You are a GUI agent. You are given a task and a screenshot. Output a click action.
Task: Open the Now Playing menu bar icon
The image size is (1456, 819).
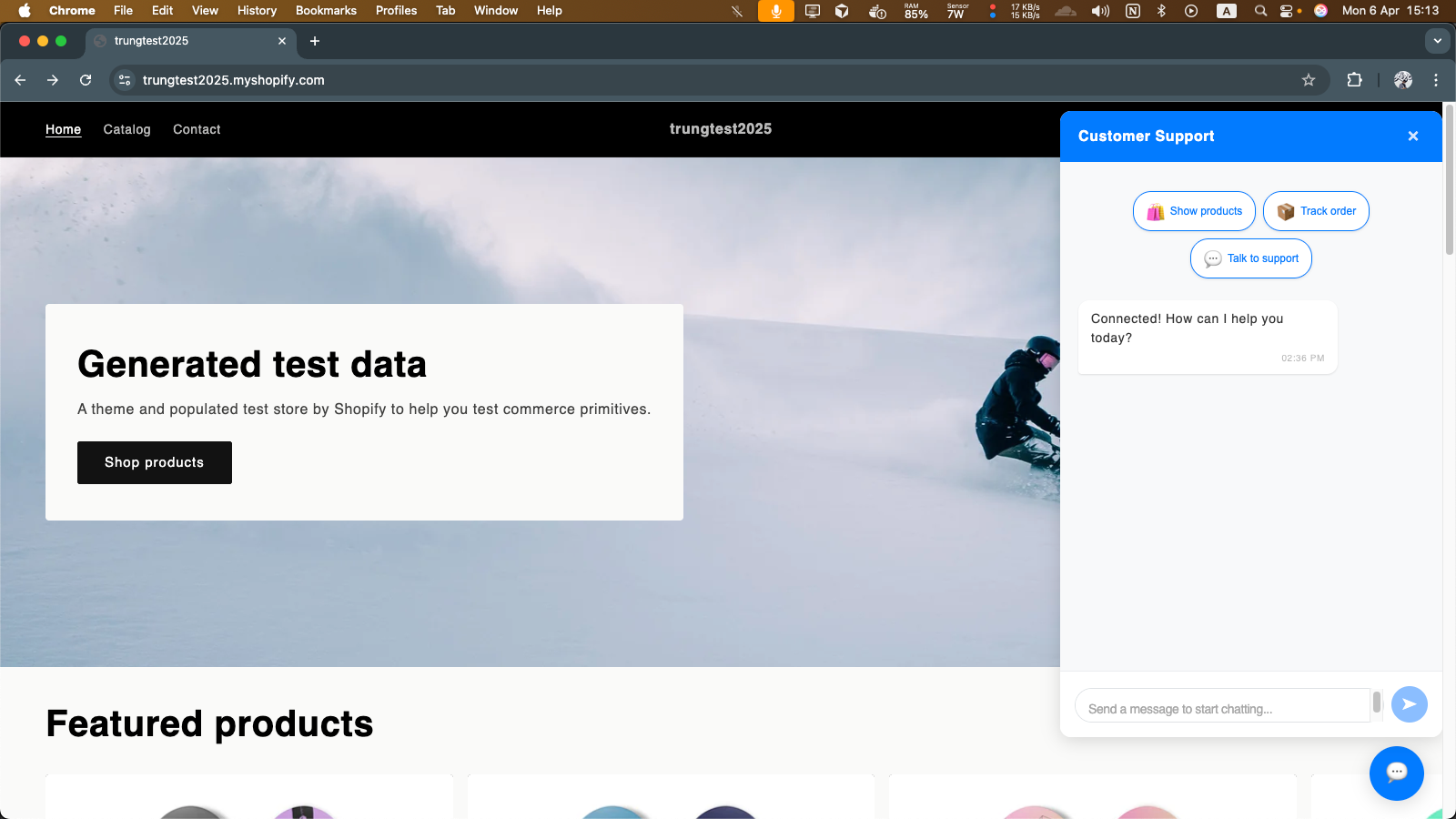tap(1191, 11)
